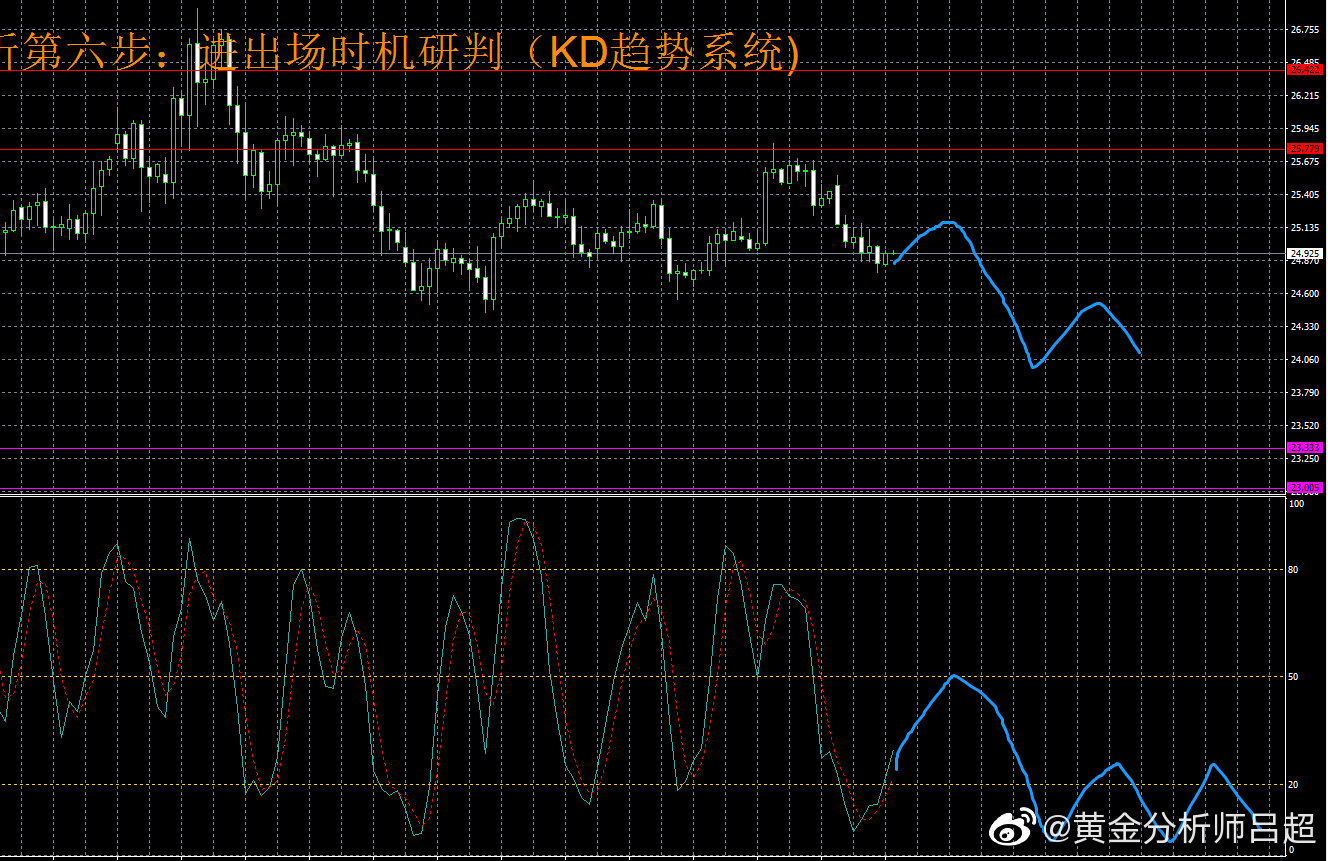The height and width of the screenshot is (861, 1328).
Task: Click blue KD forecast peak at 50 level
Action: (x=953, y=676)
